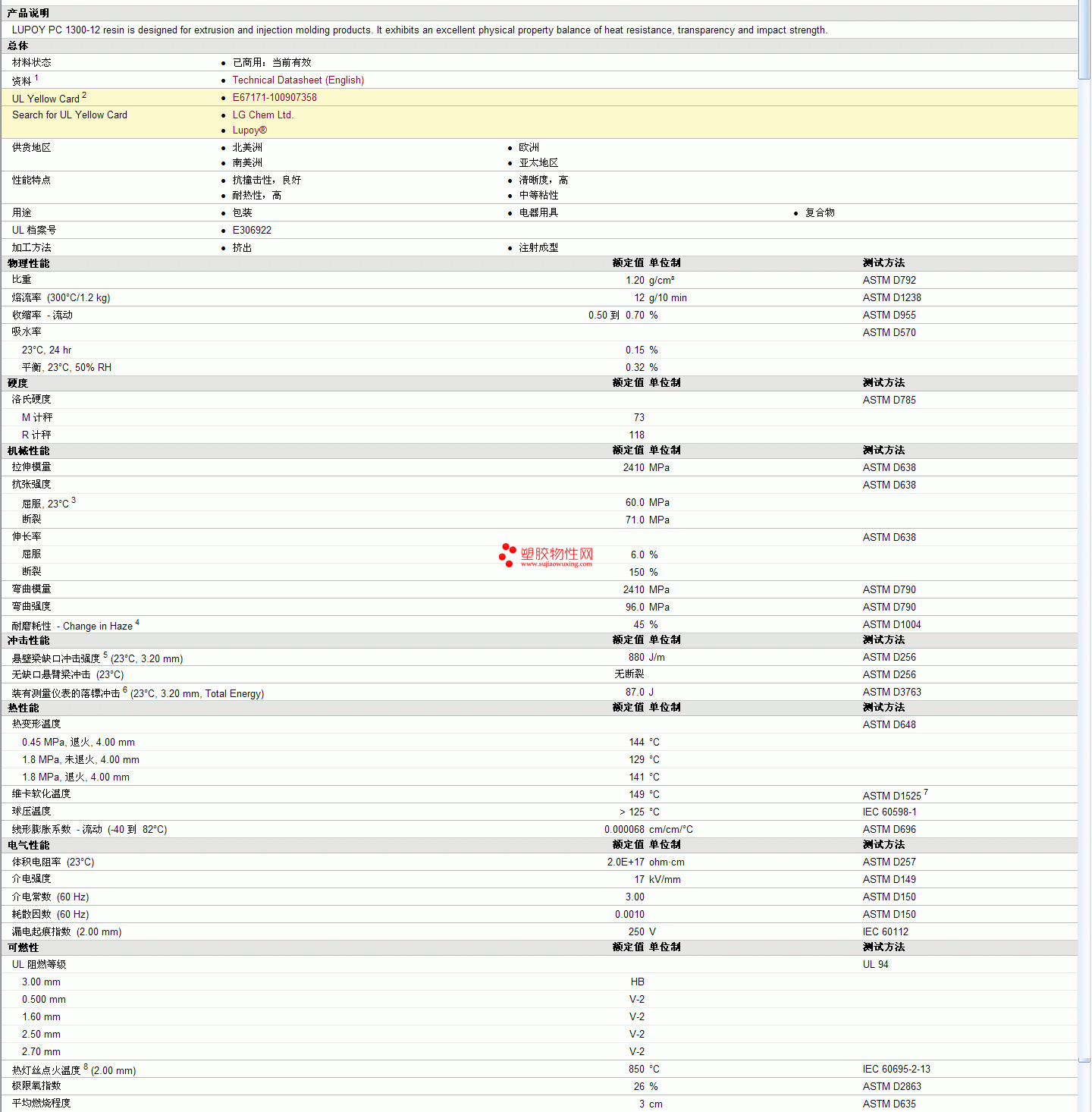Open the Lupoy® link
This screenshot has width=1092, height=1112.
(x=249, y=130)
